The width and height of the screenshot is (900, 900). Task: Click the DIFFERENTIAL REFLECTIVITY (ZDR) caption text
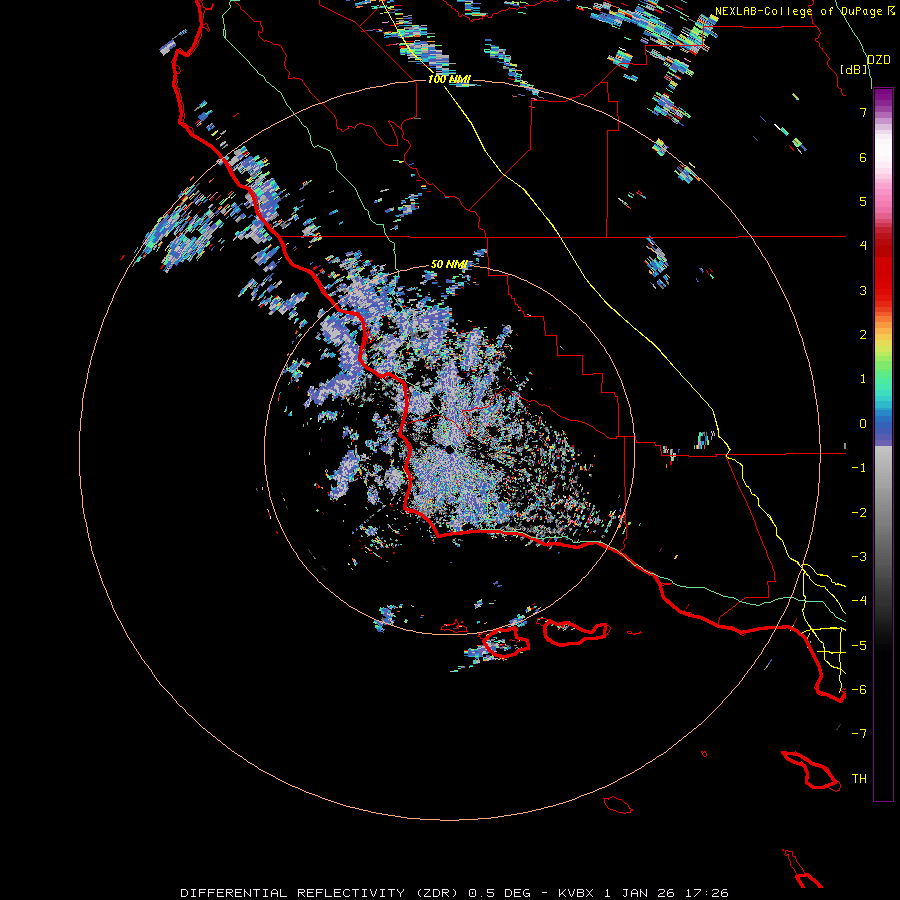(x=319, y=893)
